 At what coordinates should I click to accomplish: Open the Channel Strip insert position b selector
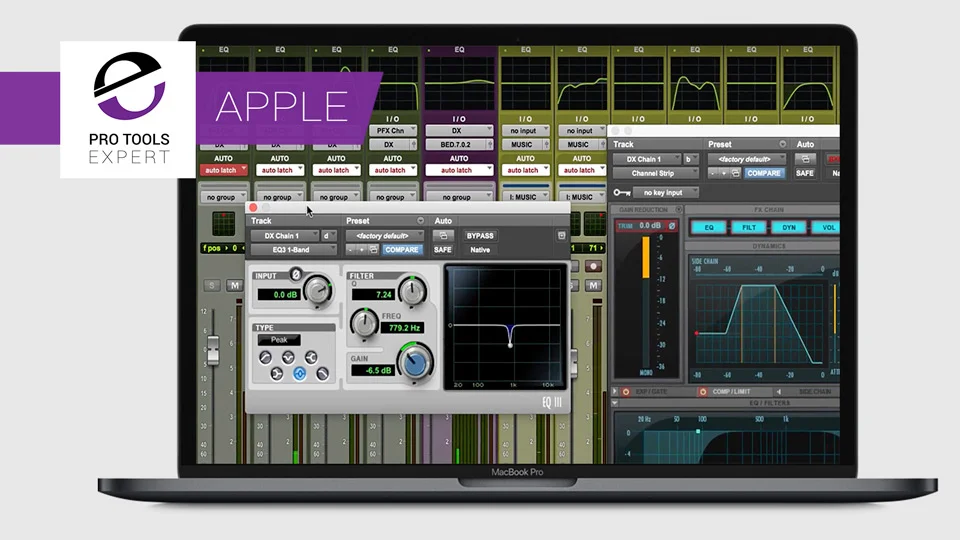(x=690, y=159)
